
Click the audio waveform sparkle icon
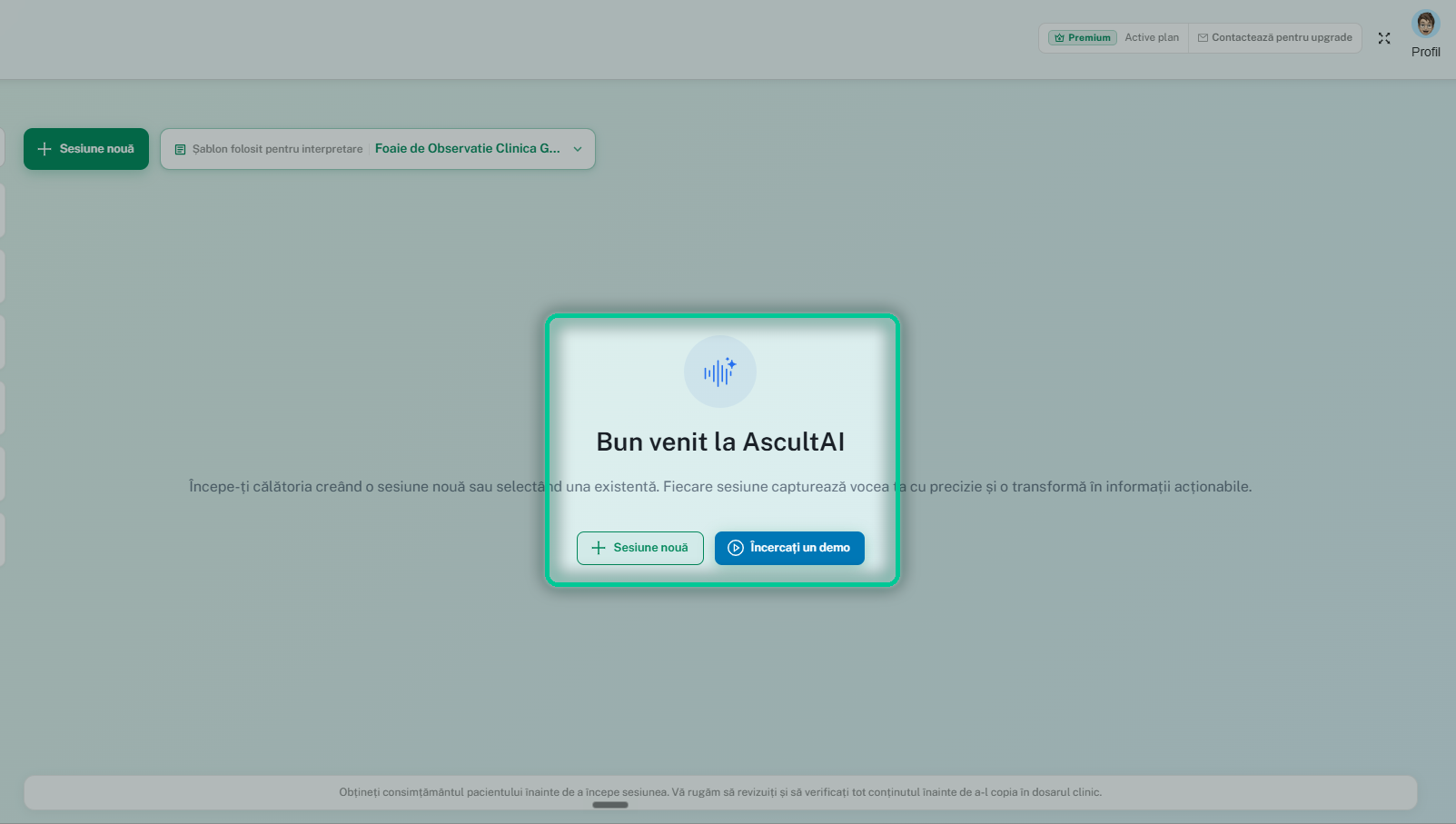(x=720, y=372)
